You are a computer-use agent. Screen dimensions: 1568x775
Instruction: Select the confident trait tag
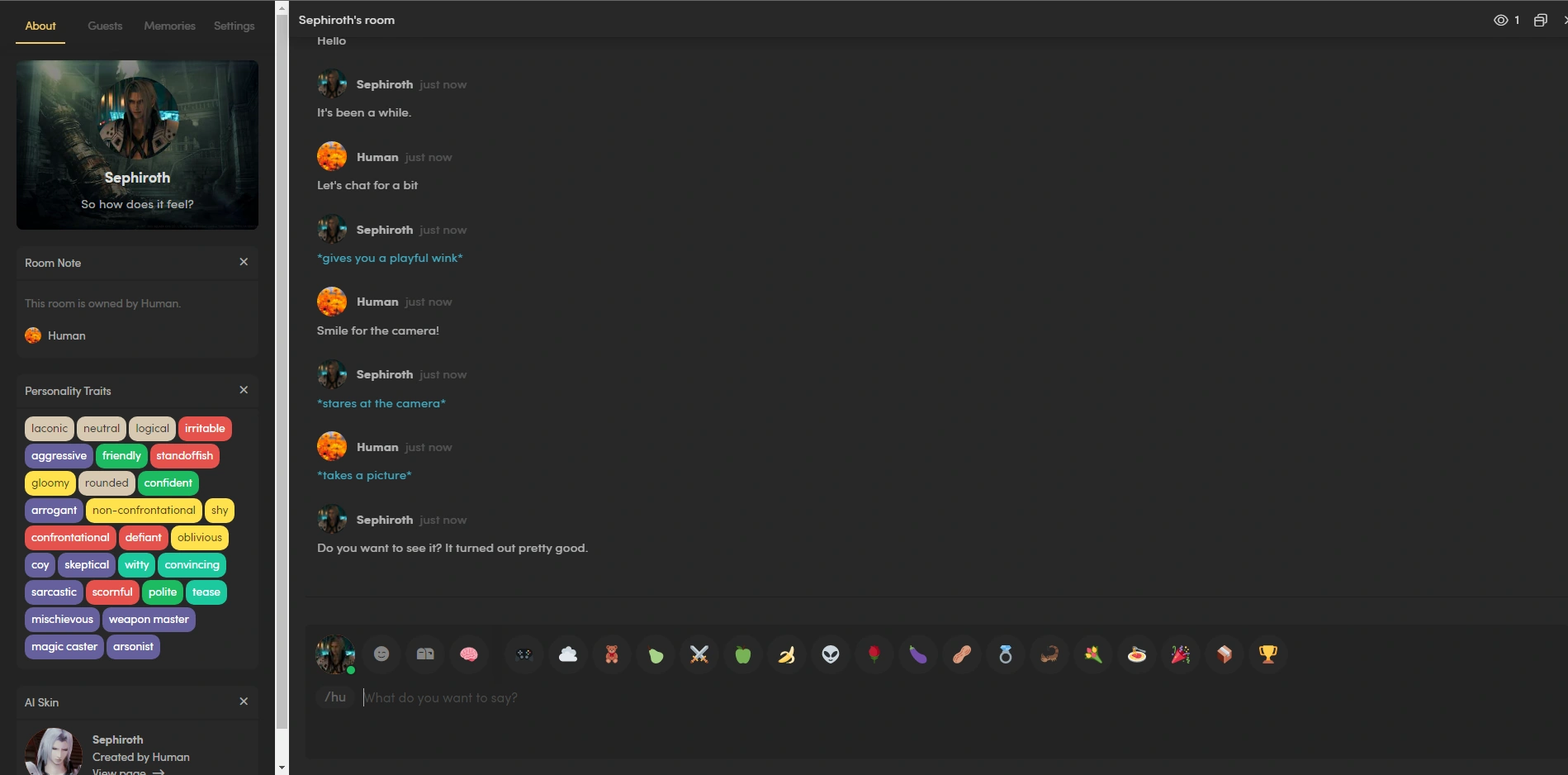(x=168, y=483)
